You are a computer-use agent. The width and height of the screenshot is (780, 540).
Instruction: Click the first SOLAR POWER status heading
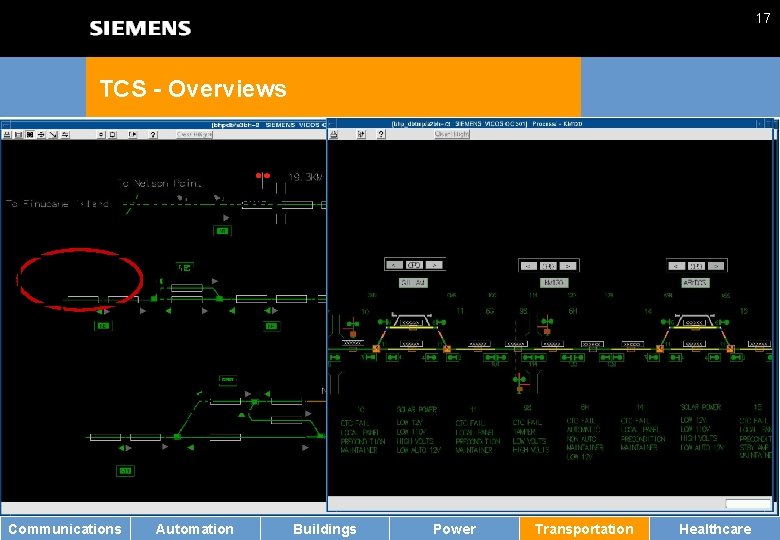pyautogui.click(x=416, y=409)
